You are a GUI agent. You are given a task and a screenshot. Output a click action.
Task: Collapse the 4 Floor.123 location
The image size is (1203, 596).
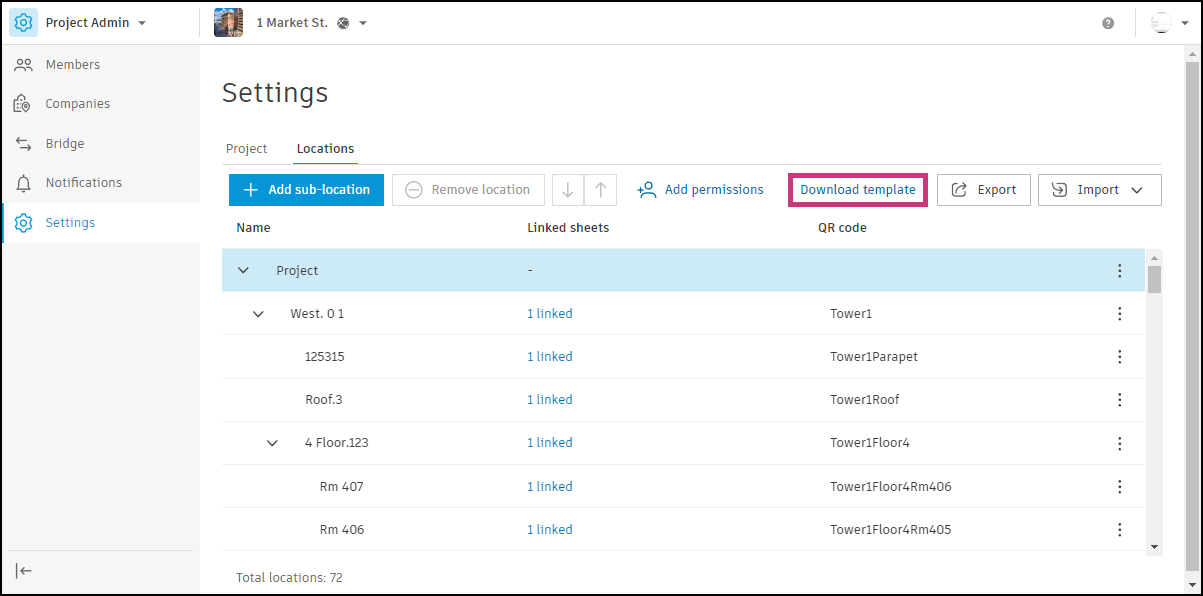point(272,443)
